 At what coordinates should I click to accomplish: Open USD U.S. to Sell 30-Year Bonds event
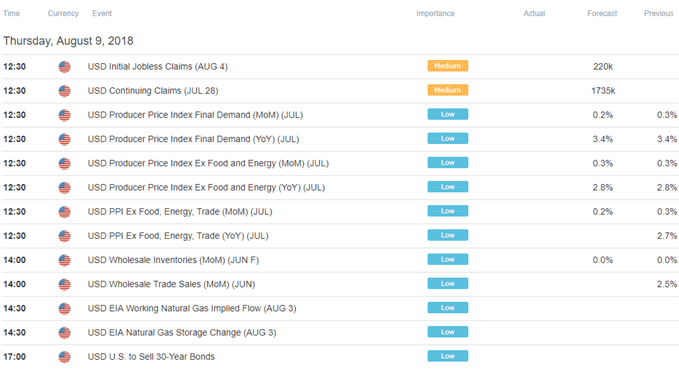151,357
